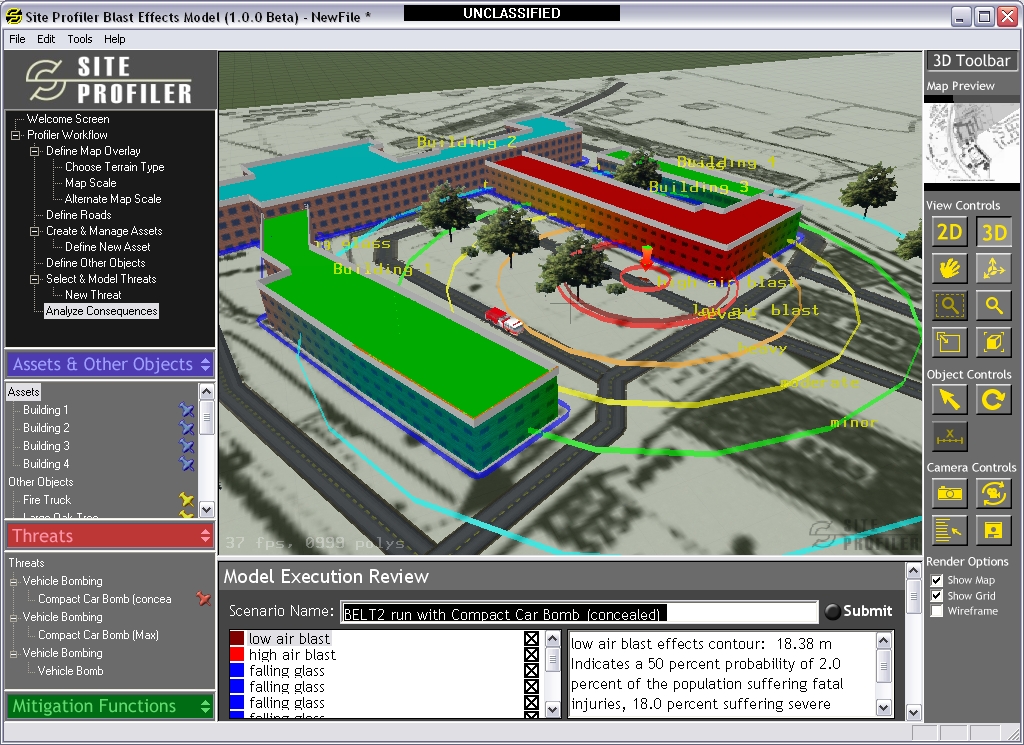Open the Choose Terrain Type step
The image size is (1024, 745).
(x=114, y=167)
